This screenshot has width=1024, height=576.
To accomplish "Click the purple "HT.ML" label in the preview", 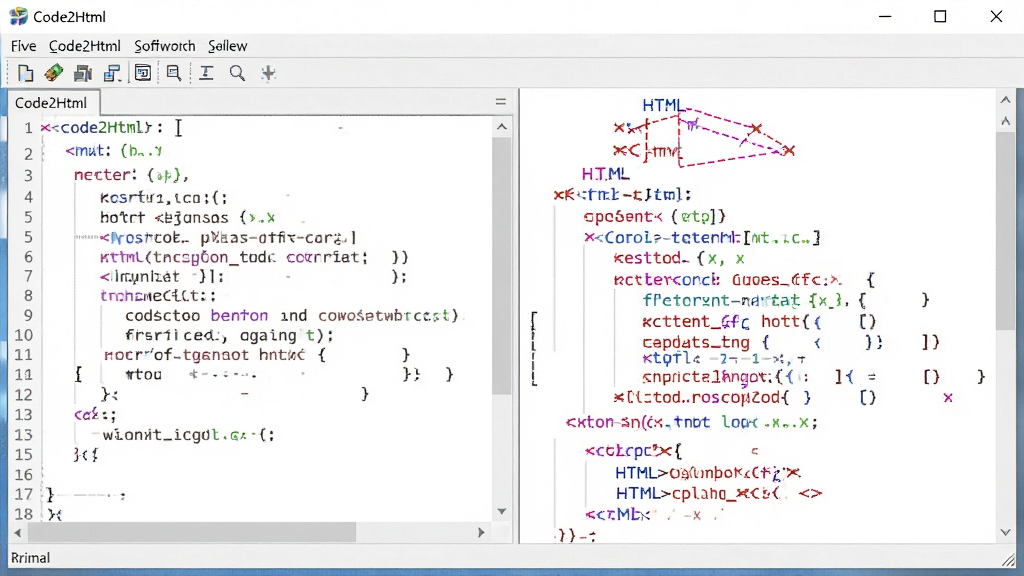I will (x=605, y=174).
